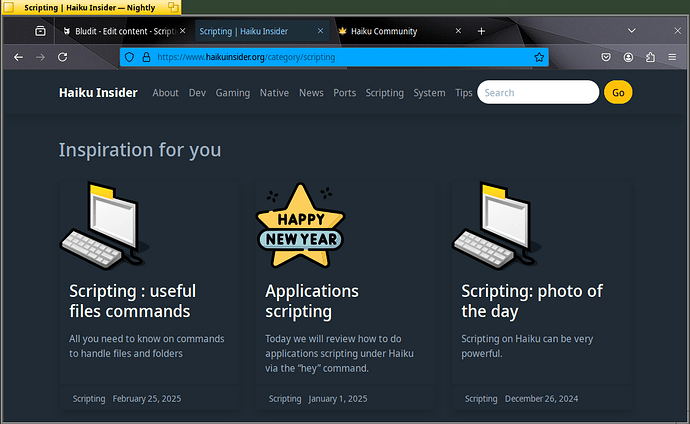Viewport: 690px width, 424px height.
Task: Click the tracking protection shield icon
Action: tap(129, 57)
